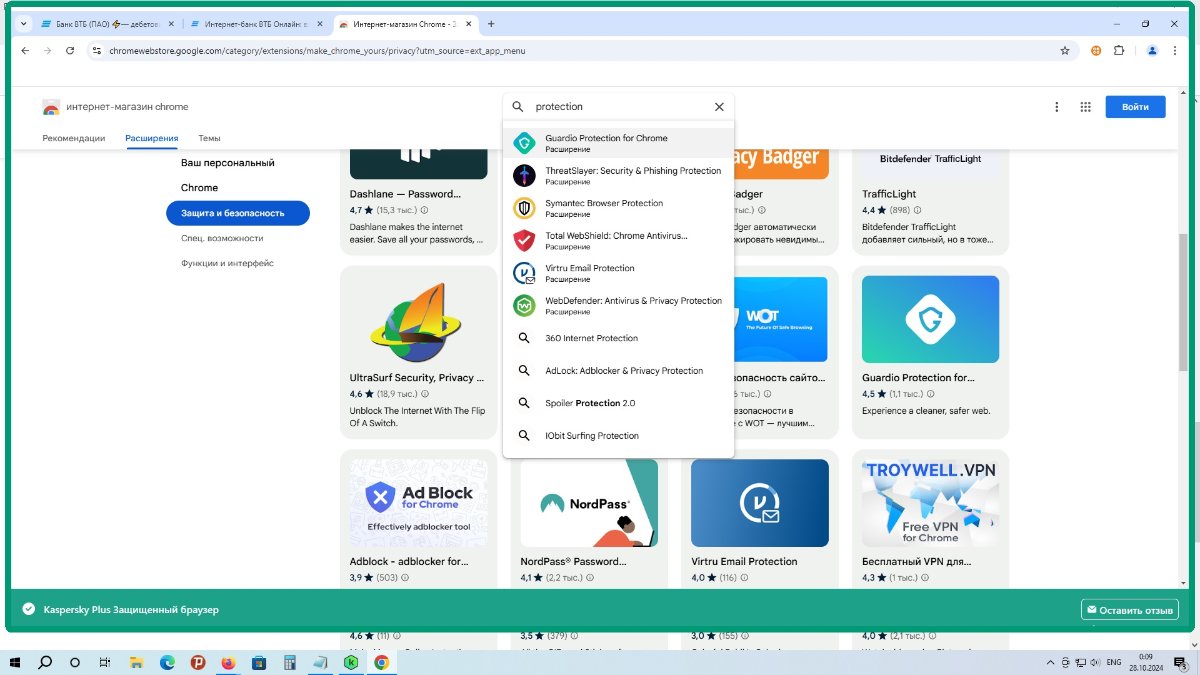
Task: Open the Темы tab
Action: pyautogui.click(x=209, y=138)
